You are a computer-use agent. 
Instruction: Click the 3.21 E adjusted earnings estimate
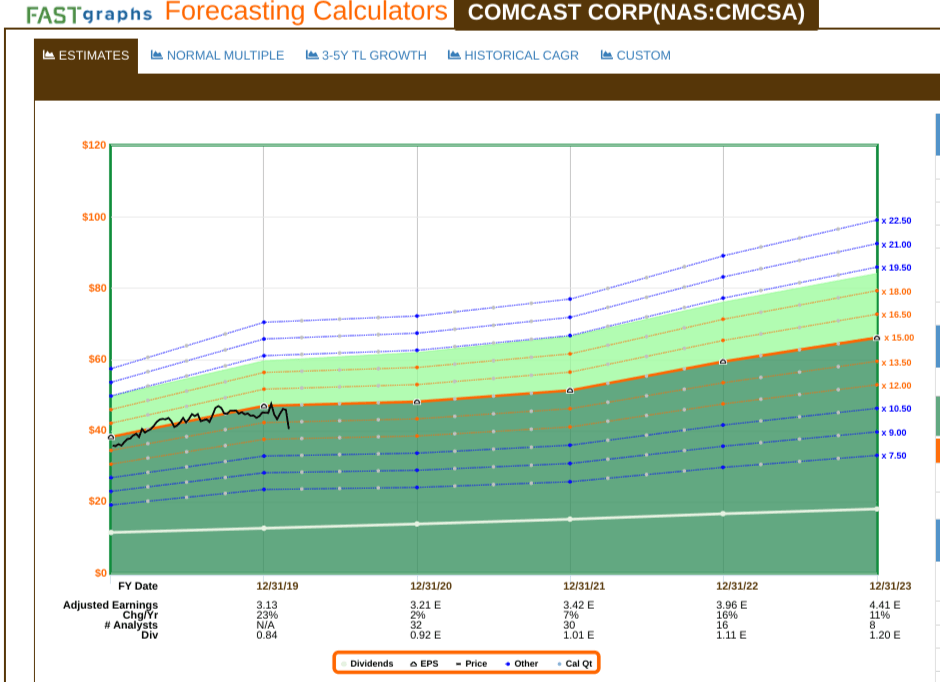pos(425,605)
